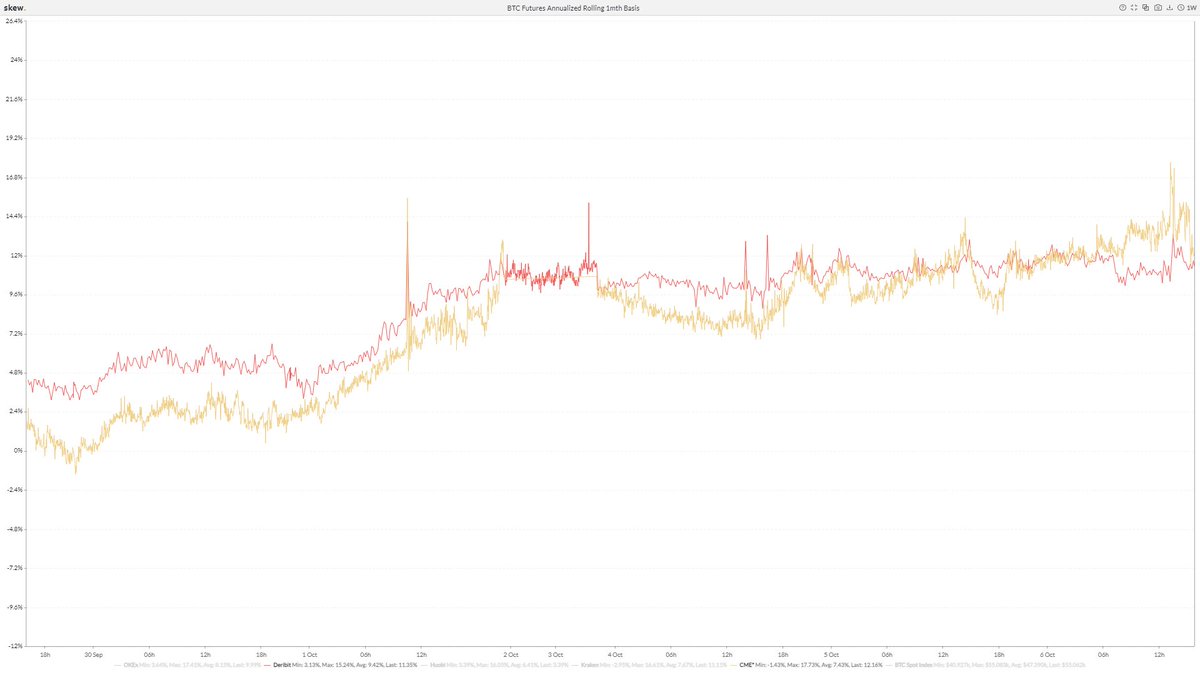Enable the CME series display
Screen dimensions: 1200x675
[x=747, y=665]
